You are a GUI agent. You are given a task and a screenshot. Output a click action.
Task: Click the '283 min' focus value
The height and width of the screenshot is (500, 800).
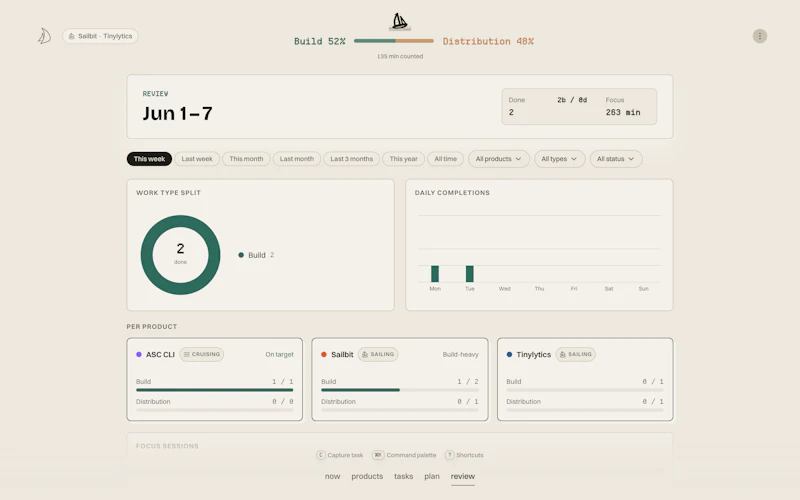tap(623, 112)
